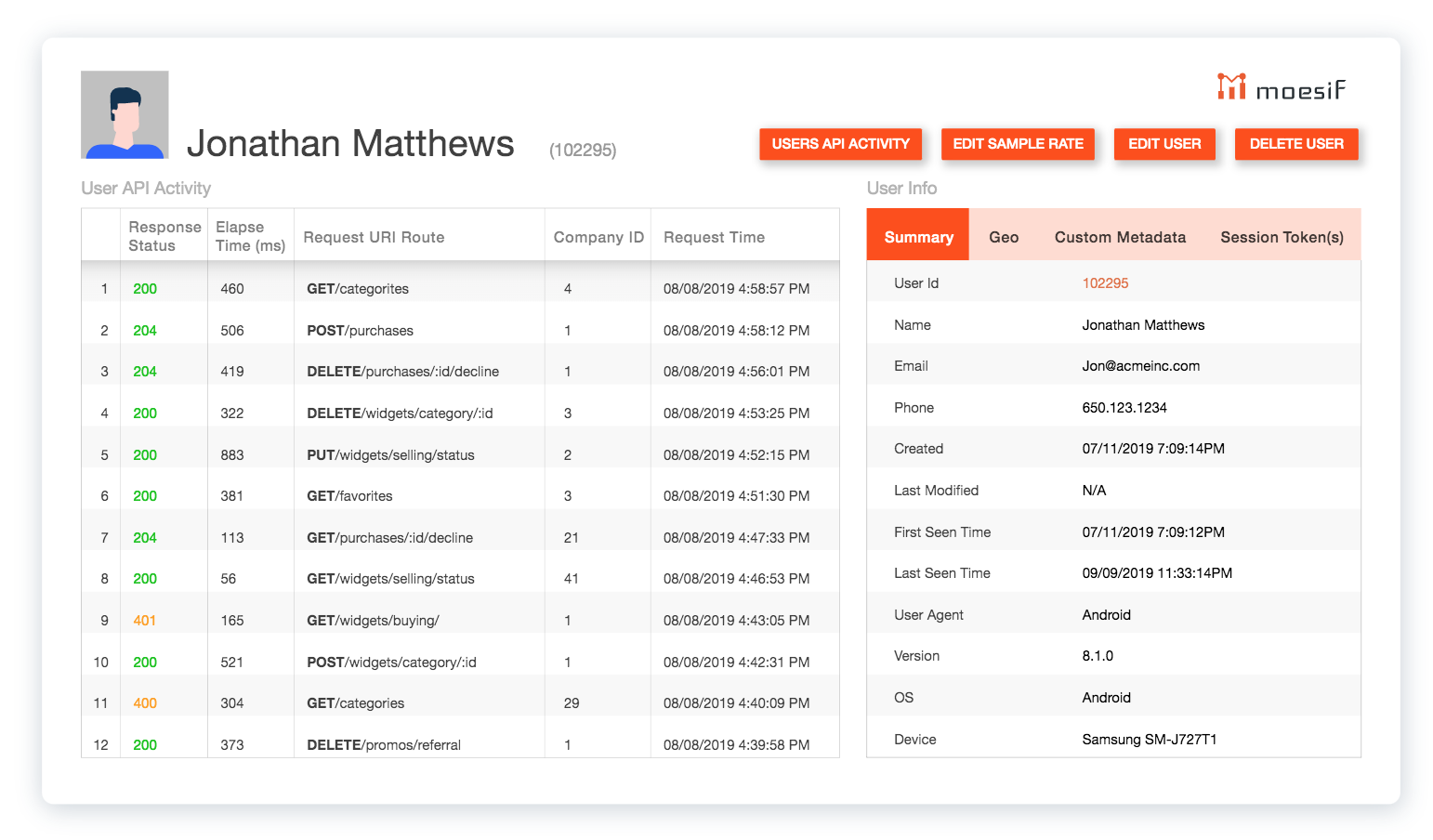Viewport: 1433px width, 840px height.
Task: Select the Summary tab
Action: (918, 237)
